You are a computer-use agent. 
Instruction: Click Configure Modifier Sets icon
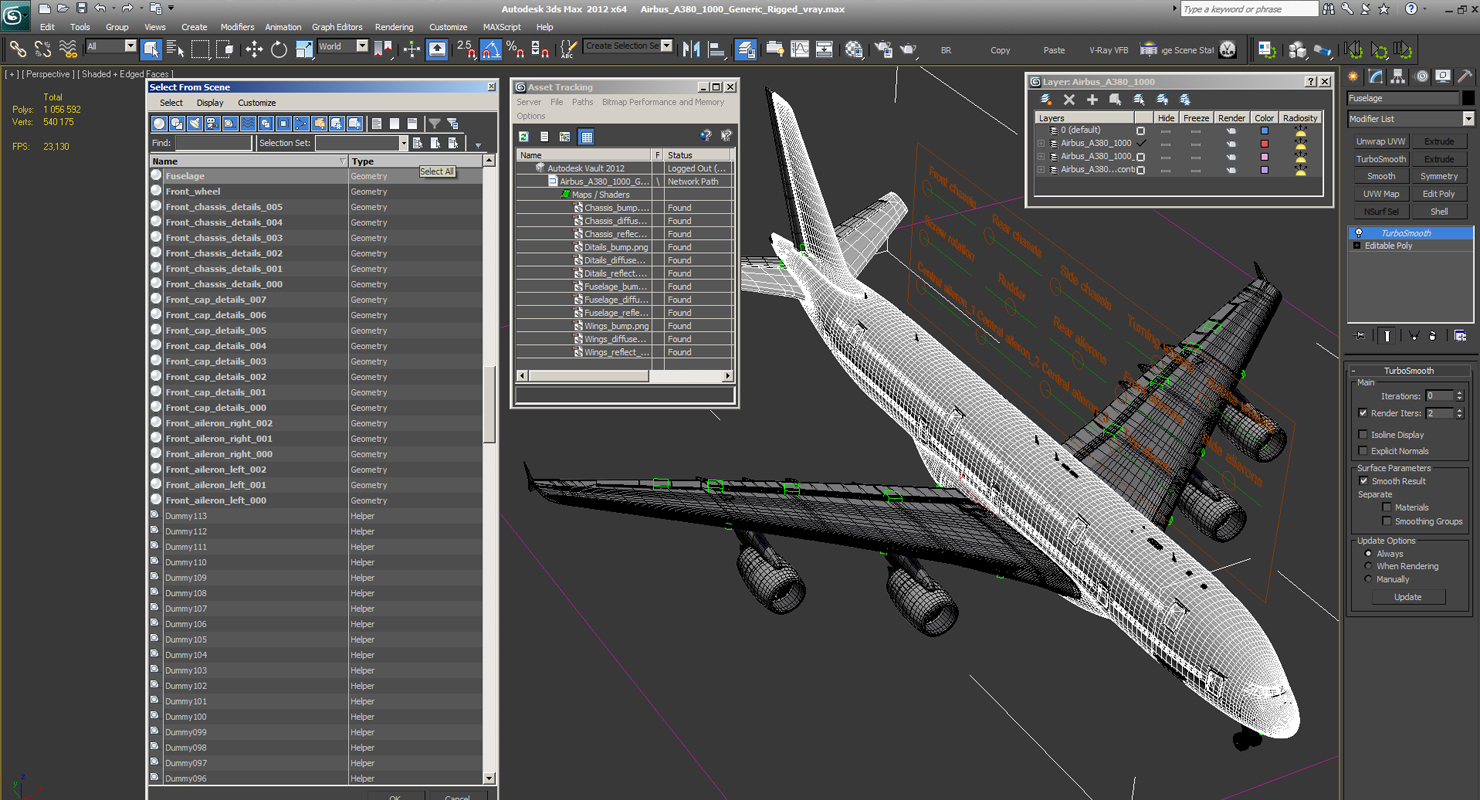click(x=1460, y=336)
